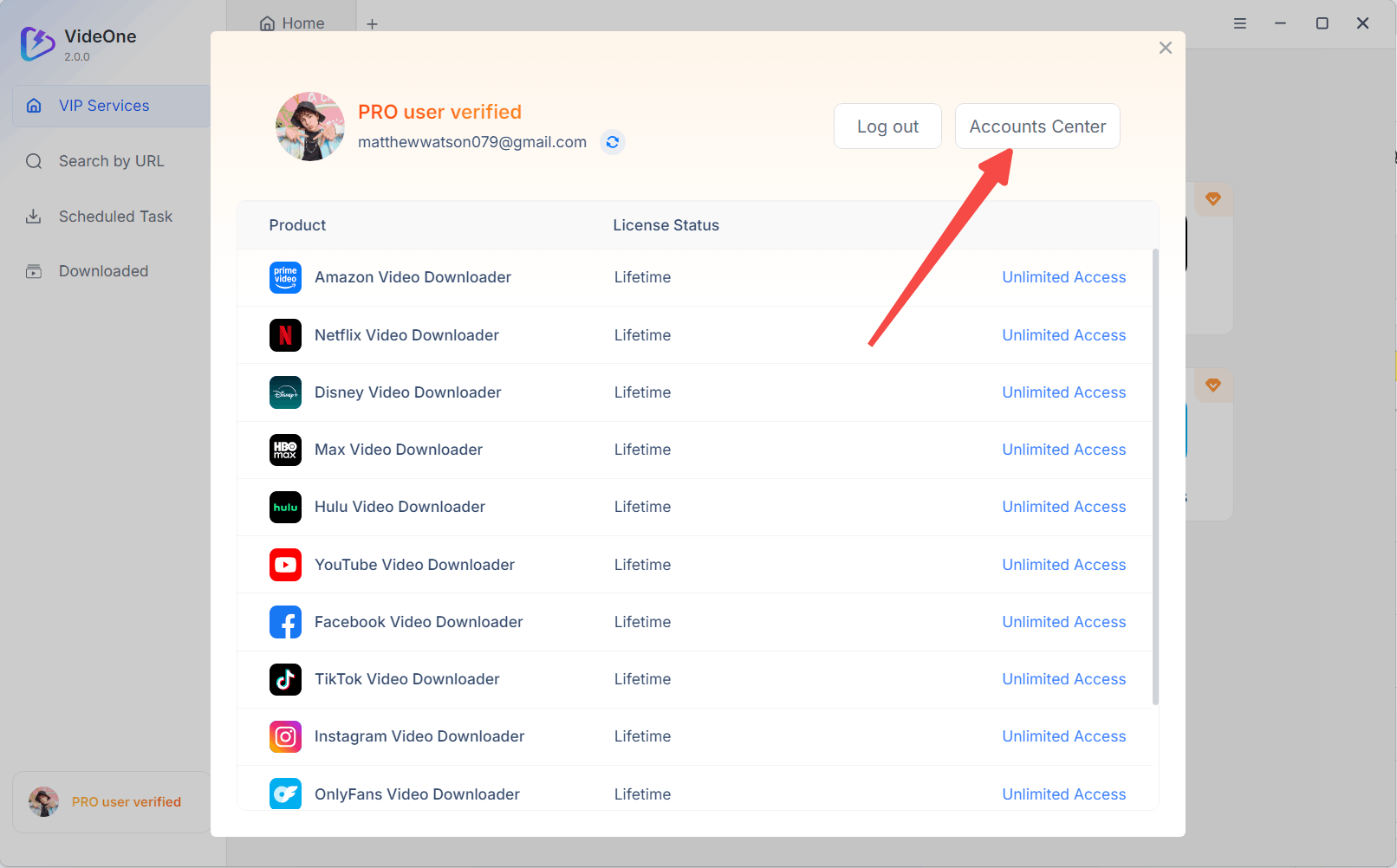
Task: Switch to the Home tab
Action: [x=293, y=23]
